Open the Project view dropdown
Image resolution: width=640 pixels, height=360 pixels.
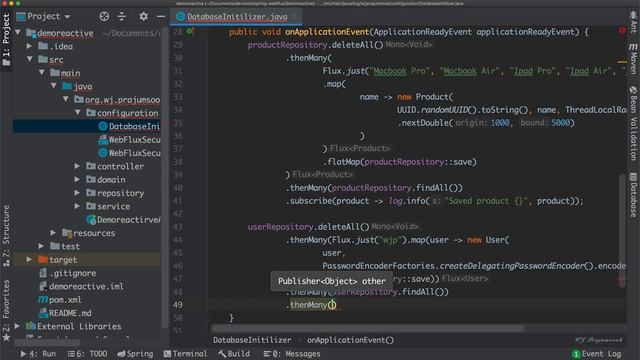point(44,16)
